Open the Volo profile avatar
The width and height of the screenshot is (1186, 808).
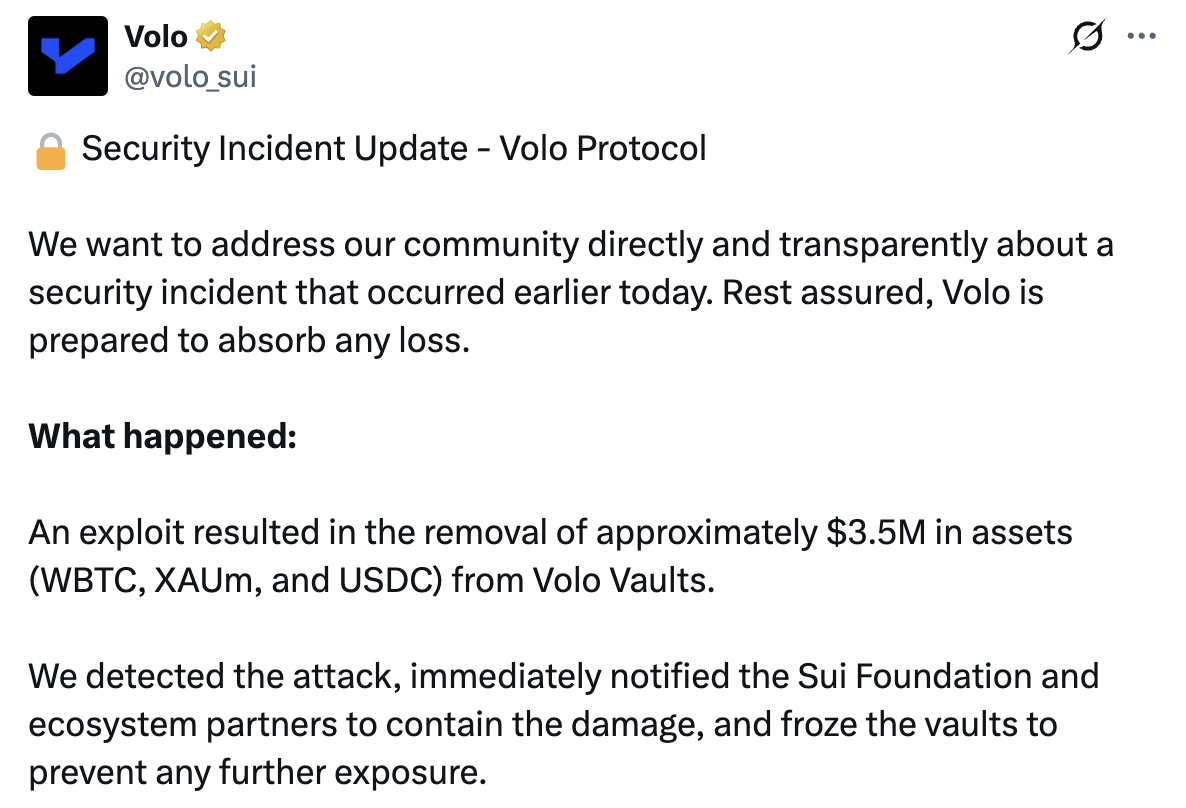pos(67,56)
